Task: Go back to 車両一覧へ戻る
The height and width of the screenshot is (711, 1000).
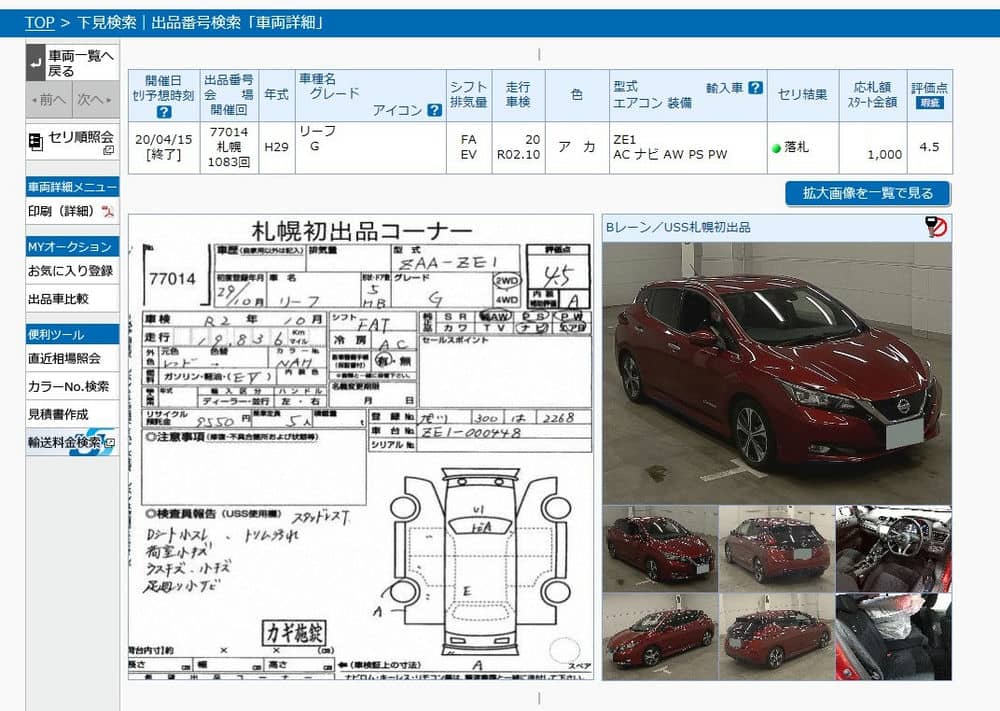Action: pyautogui.click(x=72, y=62)
